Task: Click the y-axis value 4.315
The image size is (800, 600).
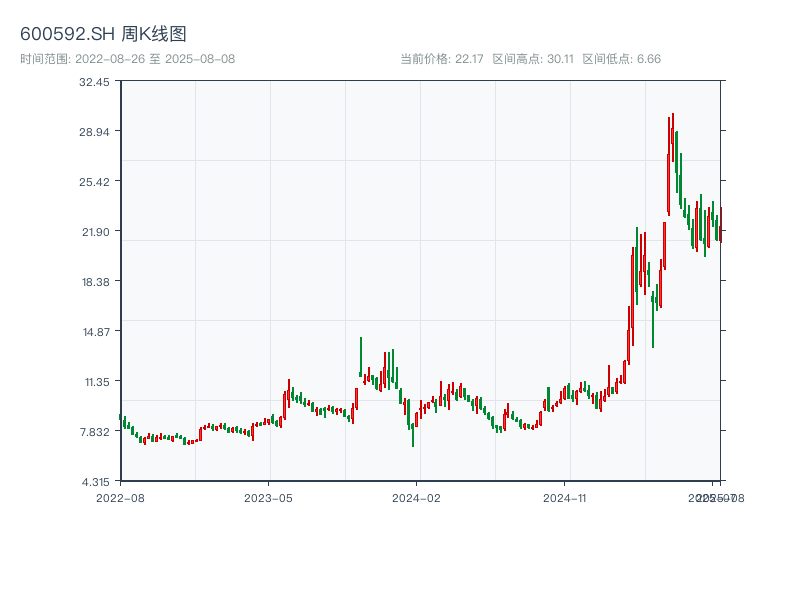Action: pyautogui.click(x=96, y=482)
